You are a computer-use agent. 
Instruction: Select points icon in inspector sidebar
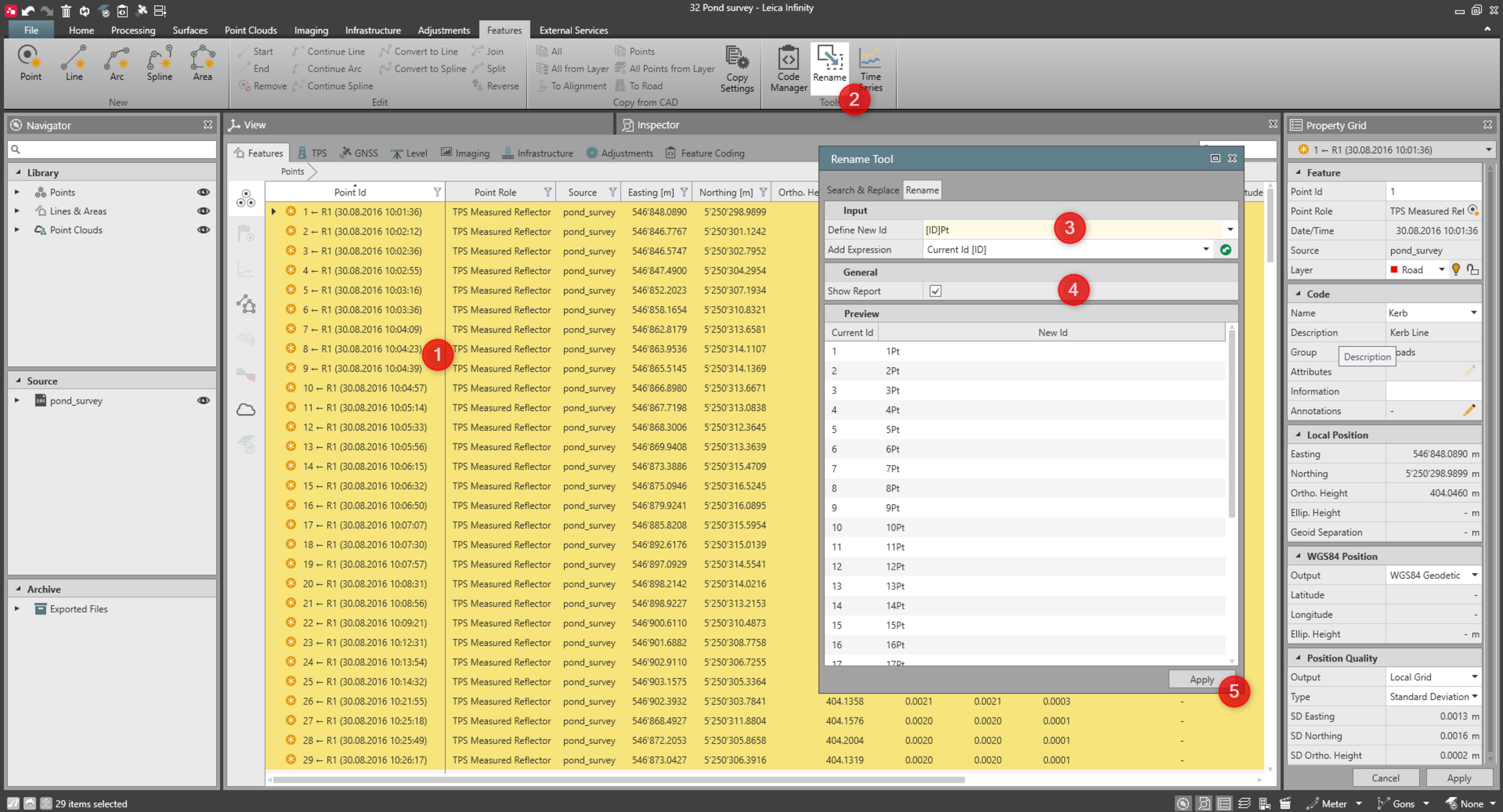(246, 198)
